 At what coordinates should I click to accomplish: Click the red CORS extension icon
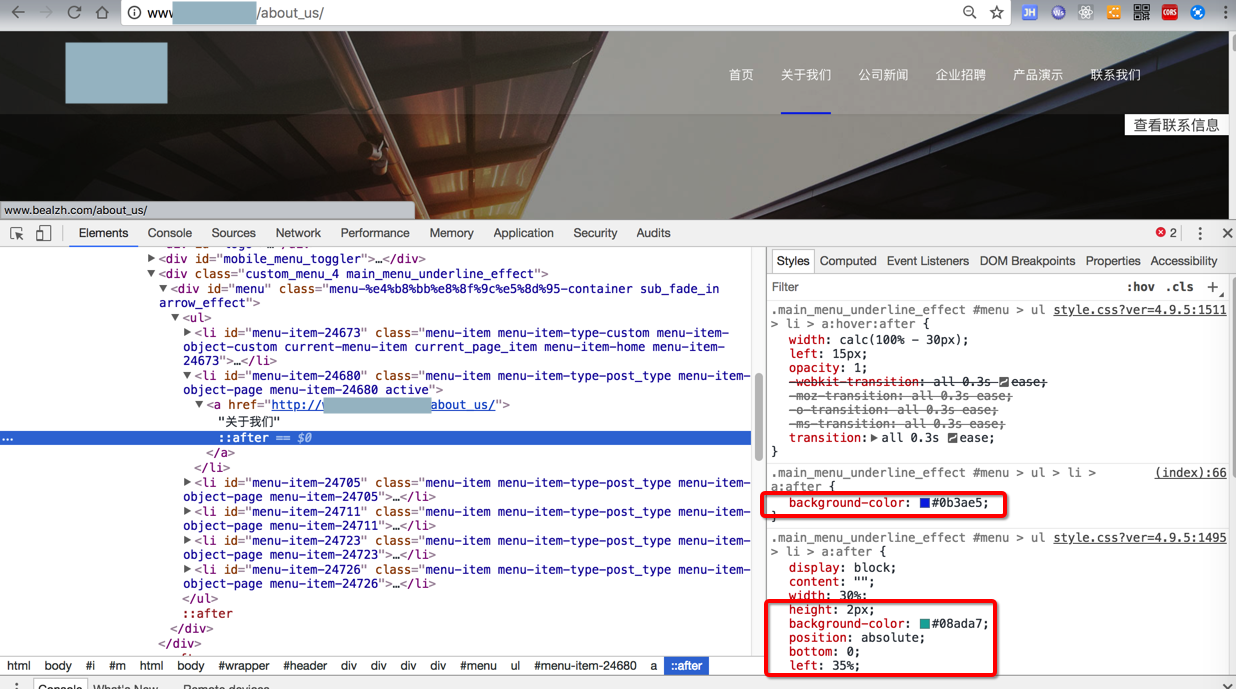tap(1170, 13)
